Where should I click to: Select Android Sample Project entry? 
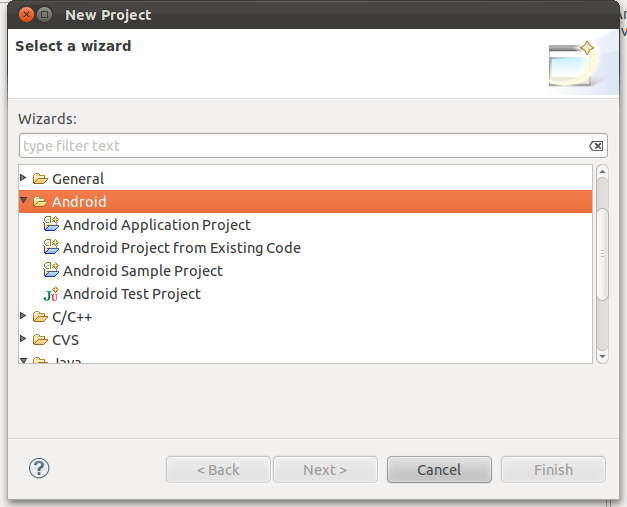142,271
